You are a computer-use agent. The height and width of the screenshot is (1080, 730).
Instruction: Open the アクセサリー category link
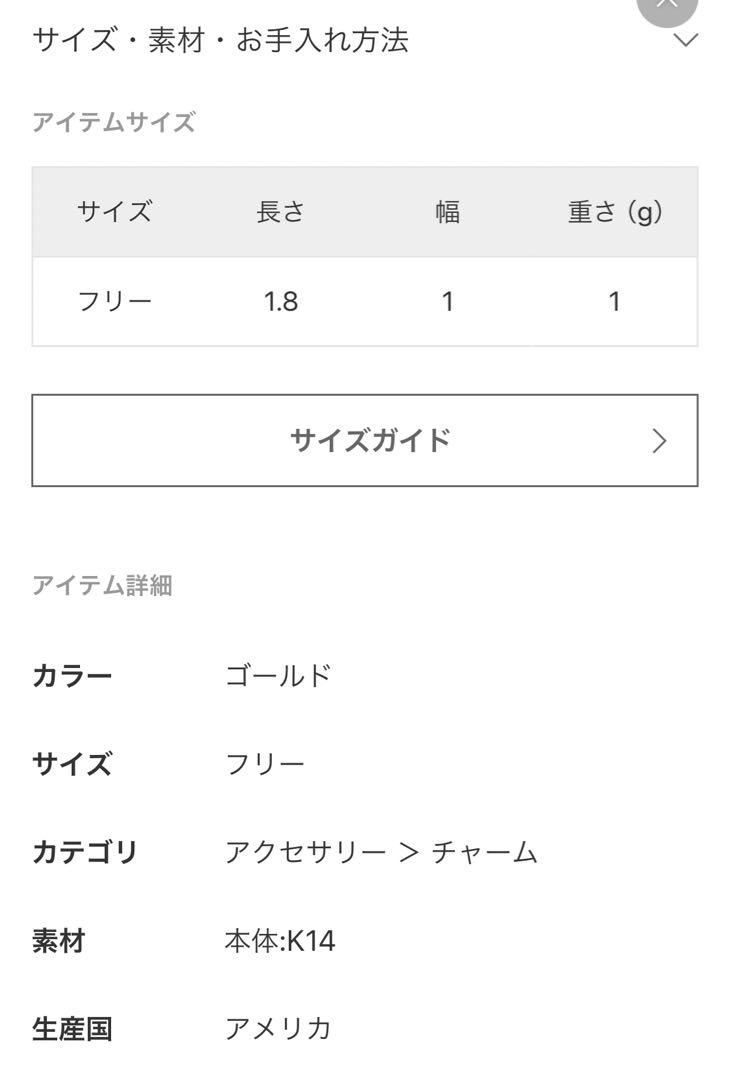[305, 853]
